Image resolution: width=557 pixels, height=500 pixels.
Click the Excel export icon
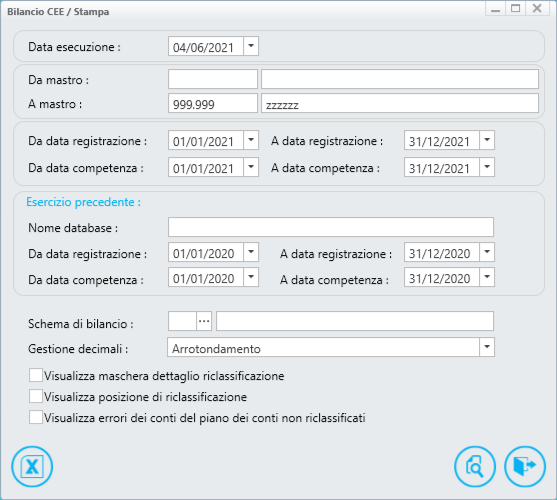pos(32,466)
